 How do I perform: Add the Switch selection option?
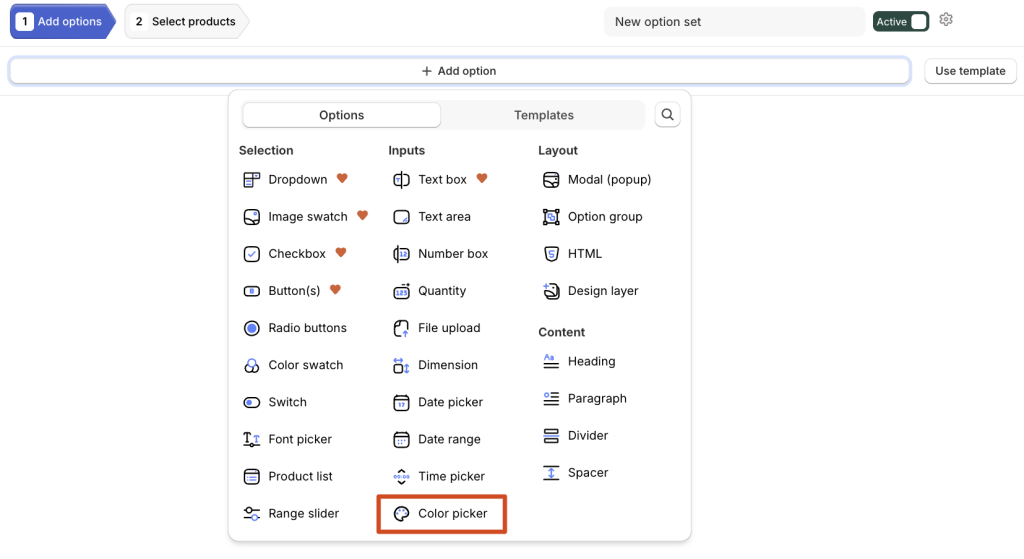point(274,402)
